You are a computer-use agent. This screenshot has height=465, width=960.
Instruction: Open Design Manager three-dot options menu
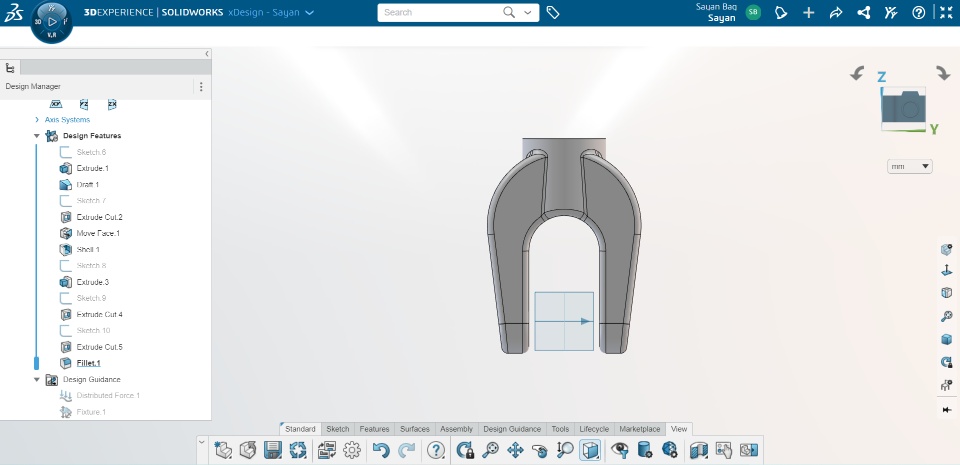(201, 87)
